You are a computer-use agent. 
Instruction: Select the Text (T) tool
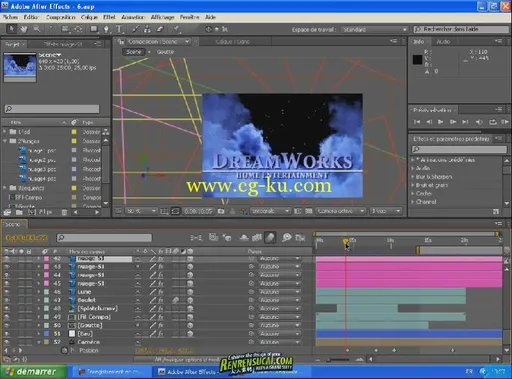click(x=119, y=29)
